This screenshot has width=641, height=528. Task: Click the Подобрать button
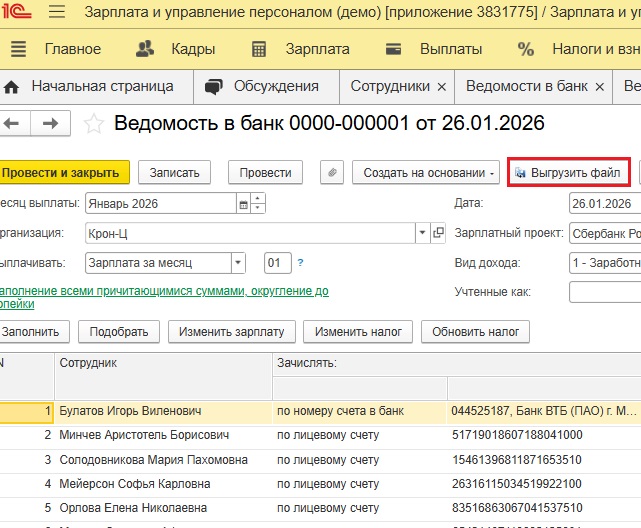point(119,331)
